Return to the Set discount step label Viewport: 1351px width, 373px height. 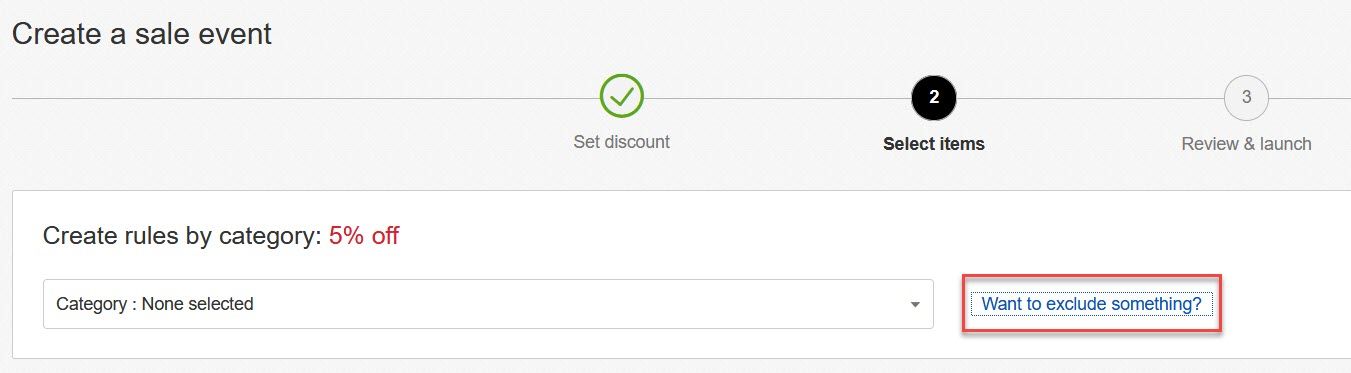pyautogui.click(x=621, y=142)
